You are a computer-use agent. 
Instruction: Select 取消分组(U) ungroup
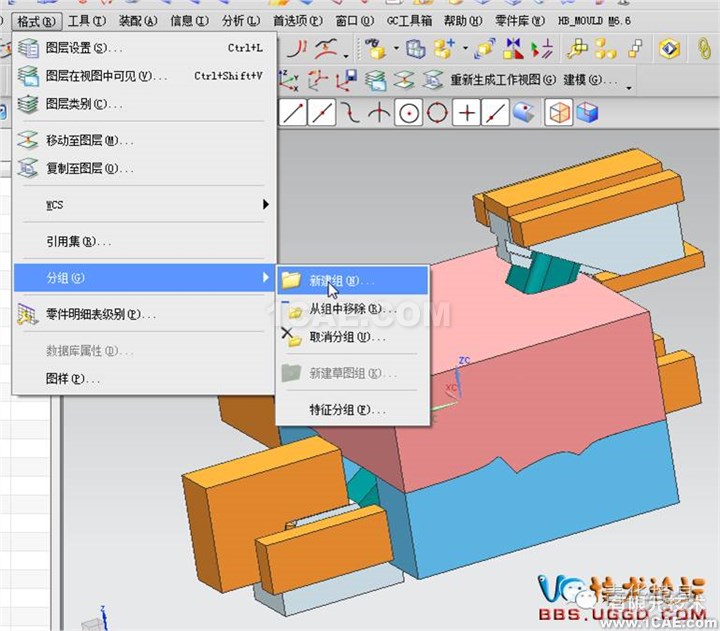pyautogui.click(x=353, y=337)
